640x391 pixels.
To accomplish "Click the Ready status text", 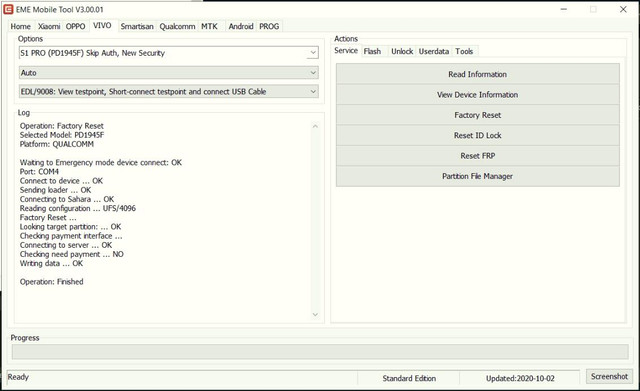I will pyautogui.click(x=18, y=377).
